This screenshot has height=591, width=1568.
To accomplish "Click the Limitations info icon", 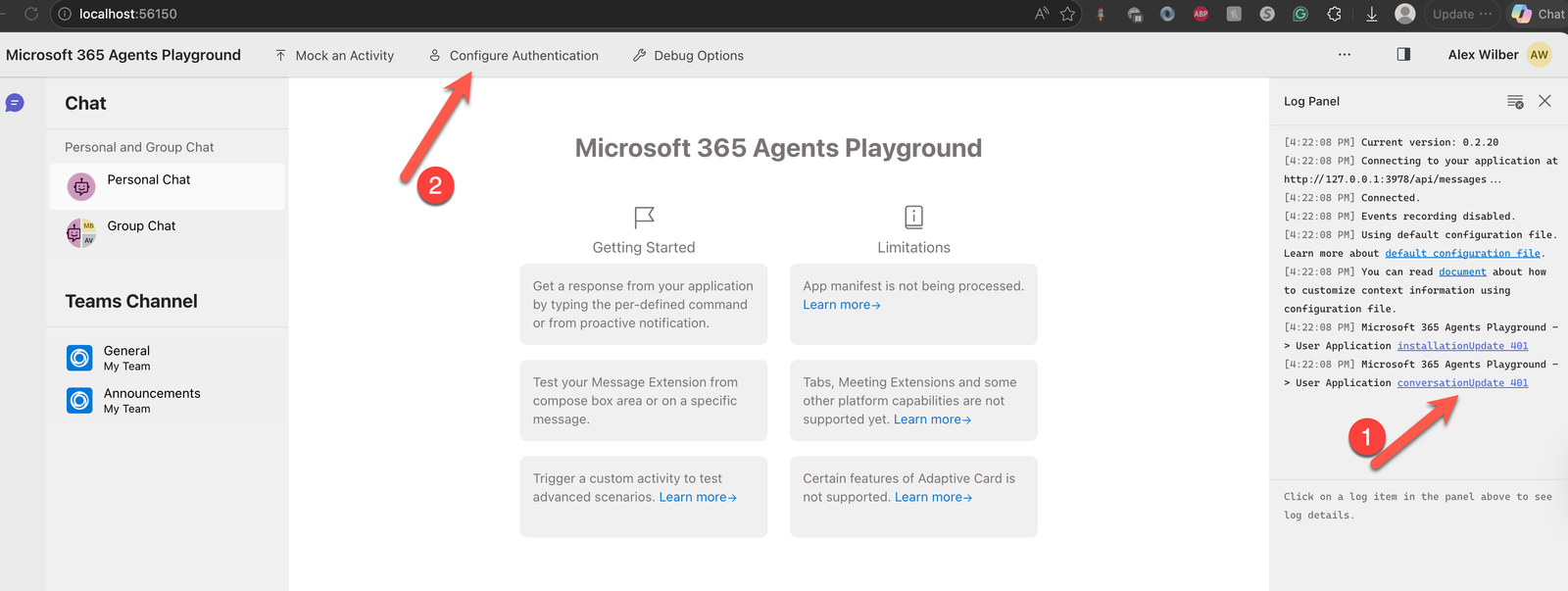I will (913, 217).
